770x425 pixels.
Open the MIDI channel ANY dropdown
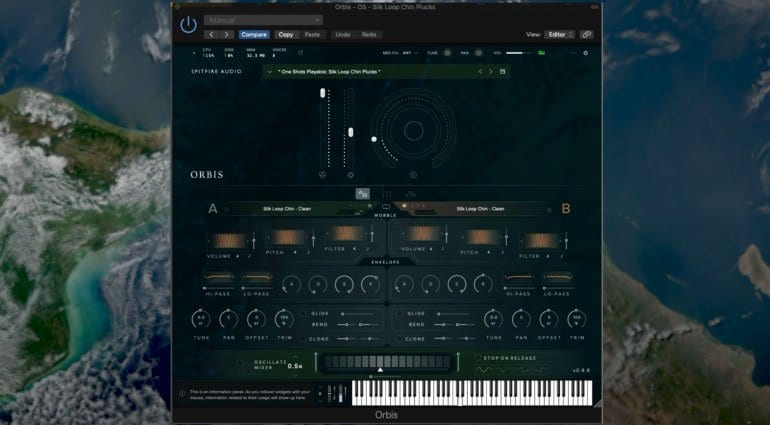[x=410, y=53]
